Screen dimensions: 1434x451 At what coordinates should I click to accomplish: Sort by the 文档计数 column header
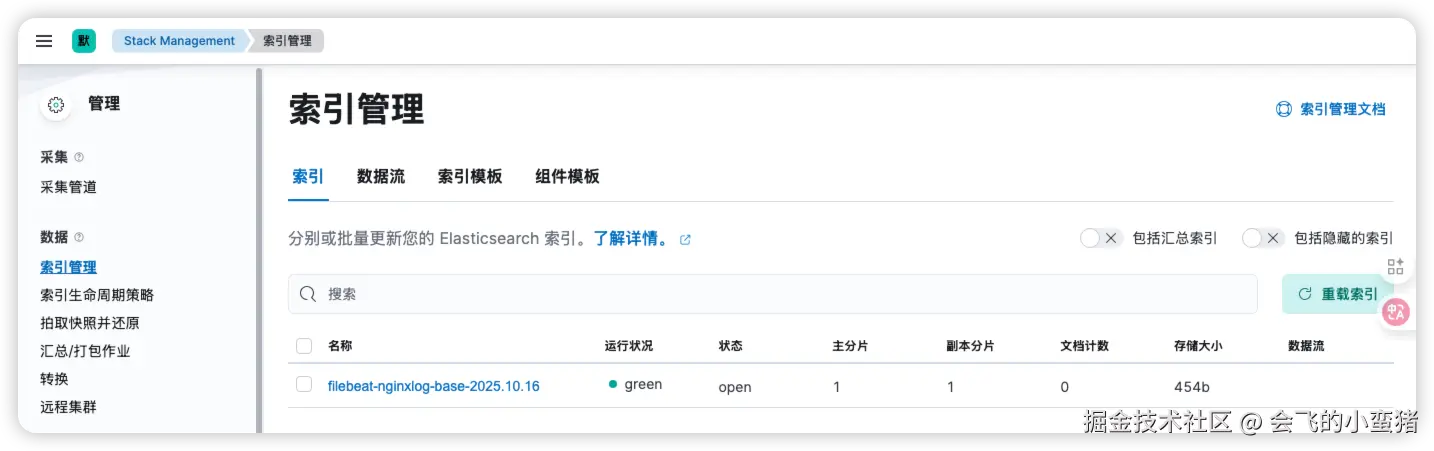coord(1085,346)
